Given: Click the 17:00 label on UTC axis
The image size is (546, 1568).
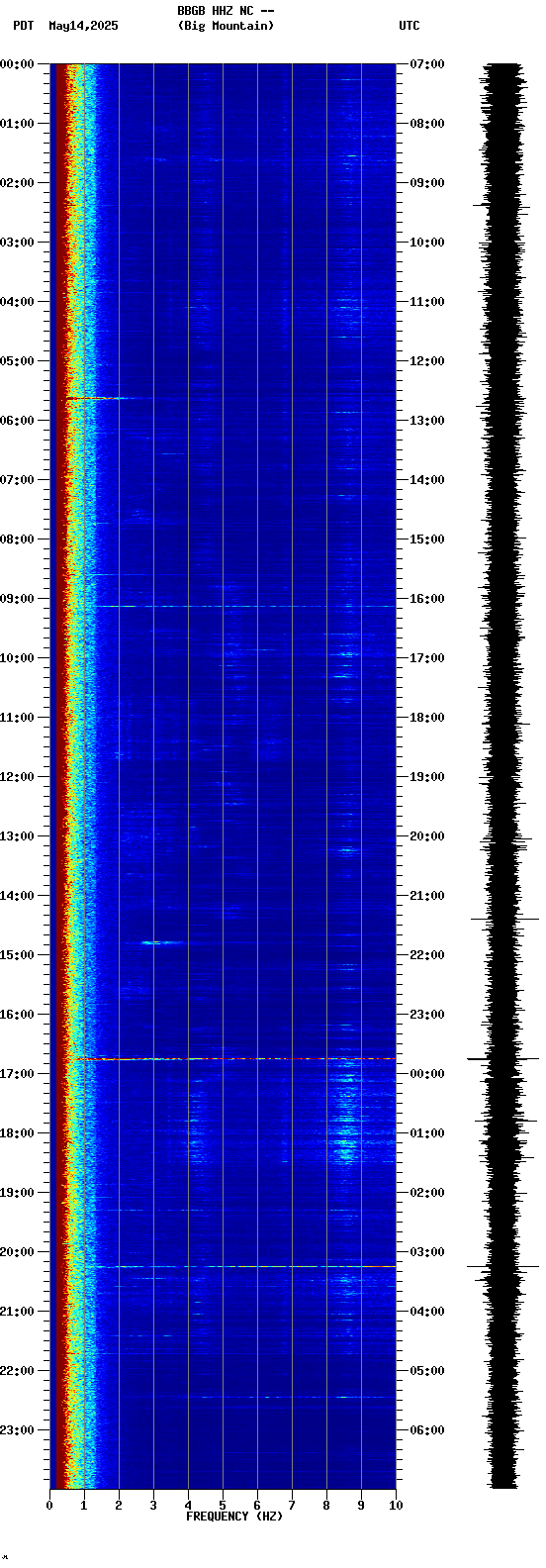Looking at the screenshot, I should pyautogui.click(x=427, y=658).
